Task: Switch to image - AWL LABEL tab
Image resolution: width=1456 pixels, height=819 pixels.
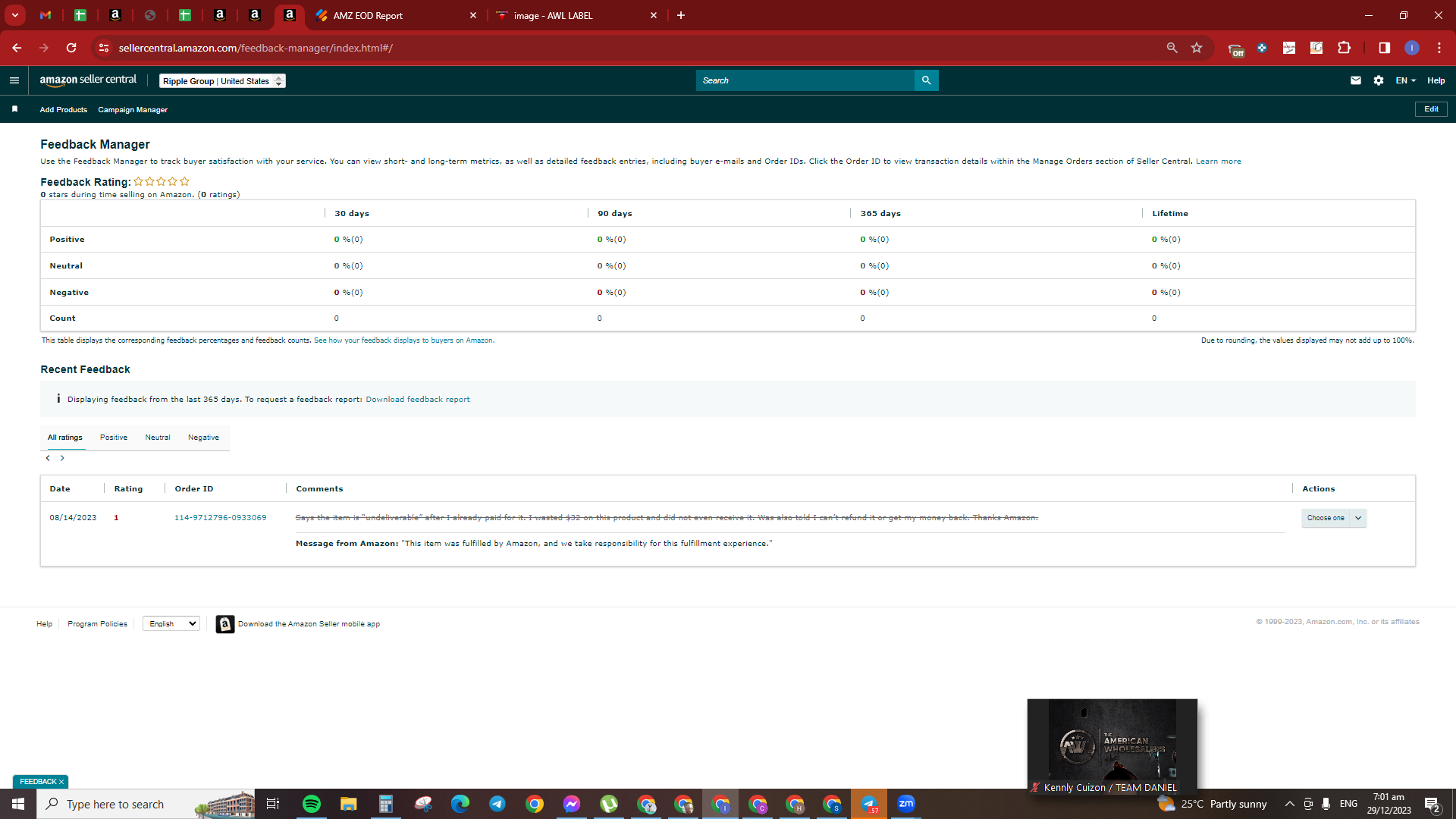Action: 576,15
